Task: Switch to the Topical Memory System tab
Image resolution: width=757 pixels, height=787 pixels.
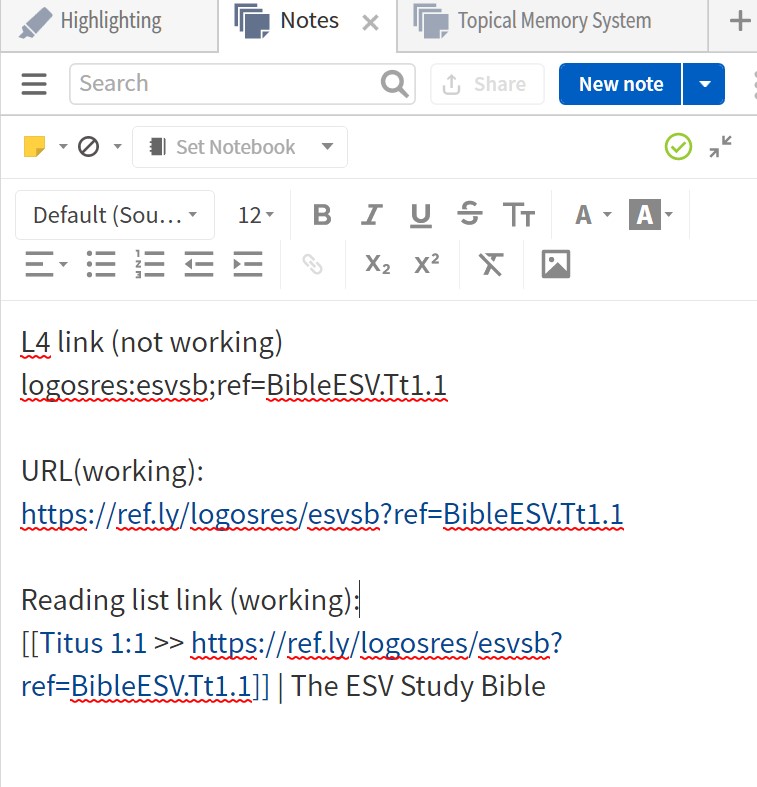Action: pos(552,22)
